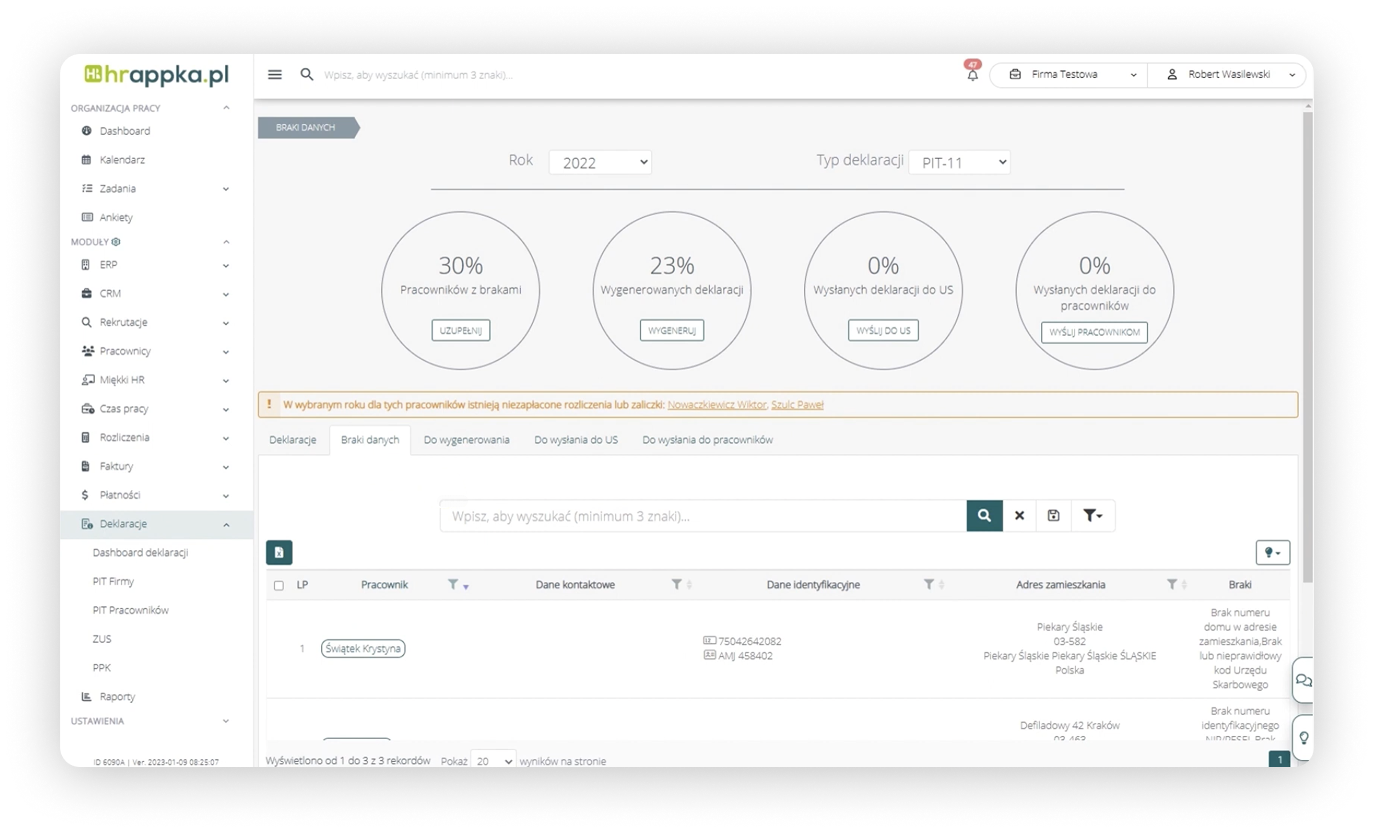The height and width of the screenshot is (833, 1374).
Task: Open the Firma Testowa company selector
Action: click(x=1068, y=75)
